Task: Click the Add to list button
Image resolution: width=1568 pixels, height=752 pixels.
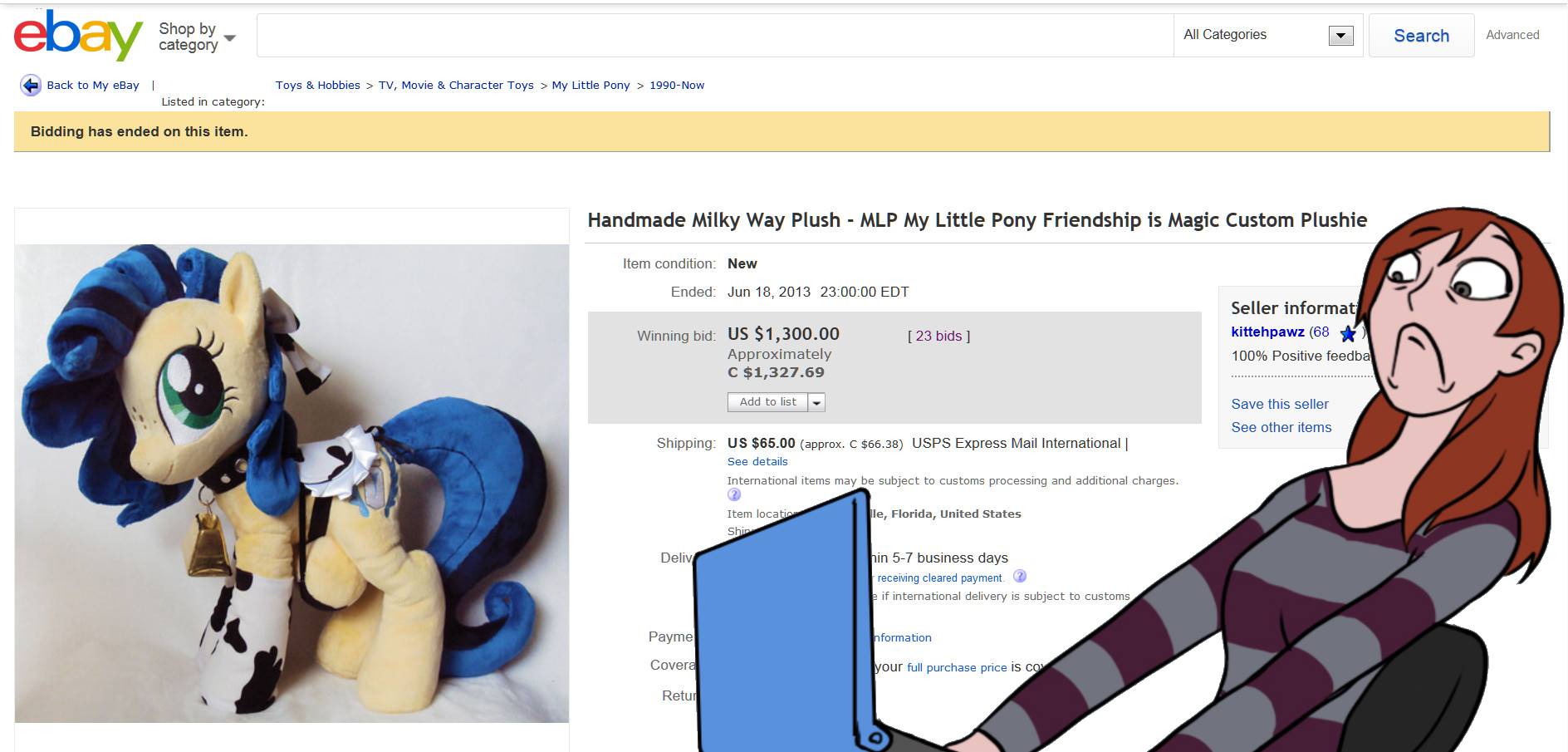Action: point(767,402)
